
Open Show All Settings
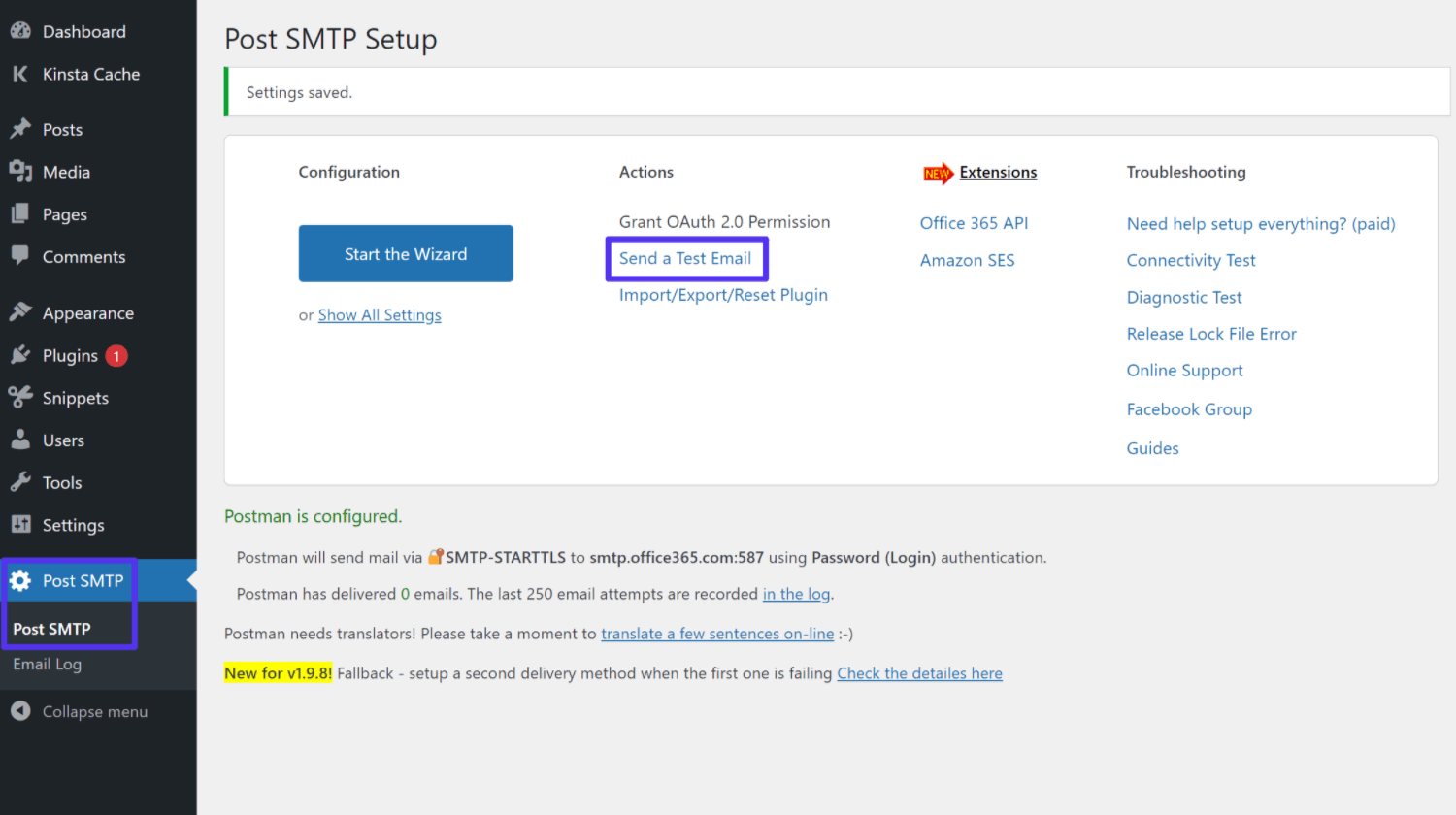[379, 314]
